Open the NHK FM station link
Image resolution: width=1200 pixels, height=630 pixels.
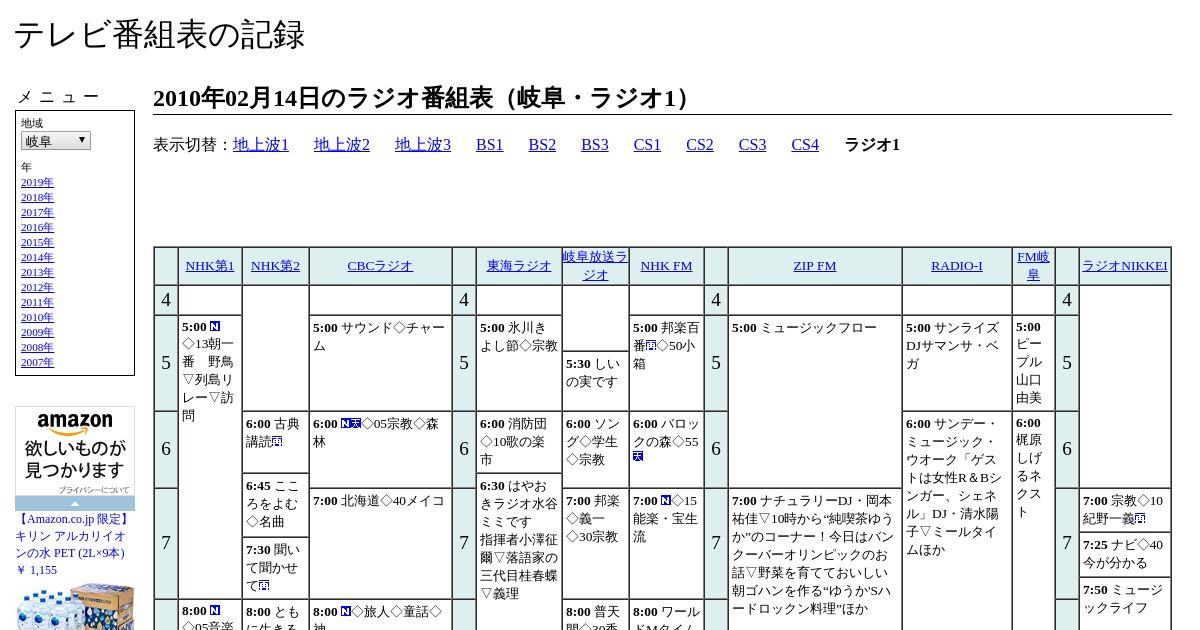pos(666,266)
